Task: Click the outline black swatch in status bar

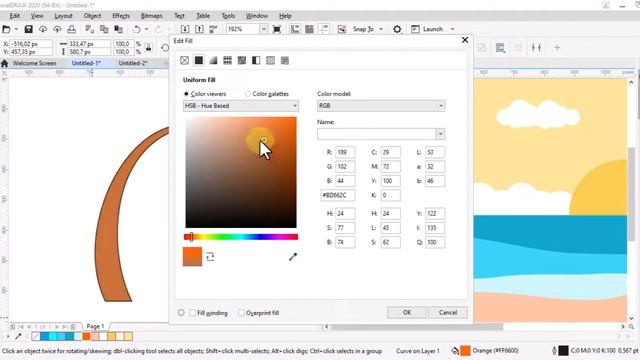Action: point(563,351)
